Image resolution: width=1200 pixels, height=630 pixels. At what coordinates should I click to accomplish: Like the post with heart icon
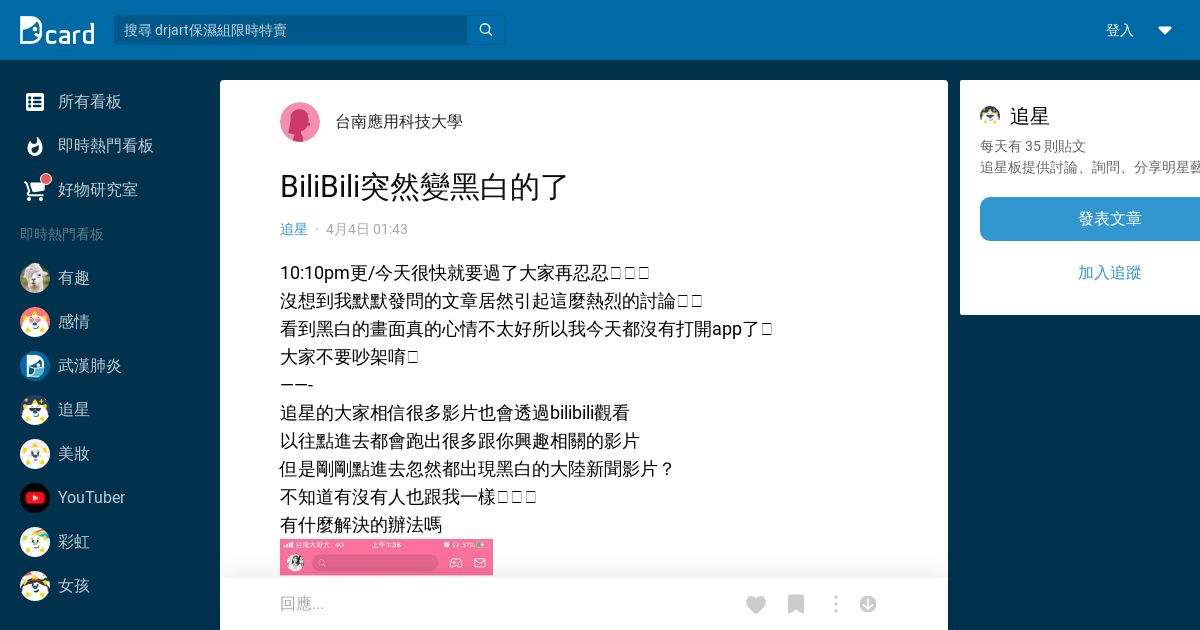click(x=756, y=604)
